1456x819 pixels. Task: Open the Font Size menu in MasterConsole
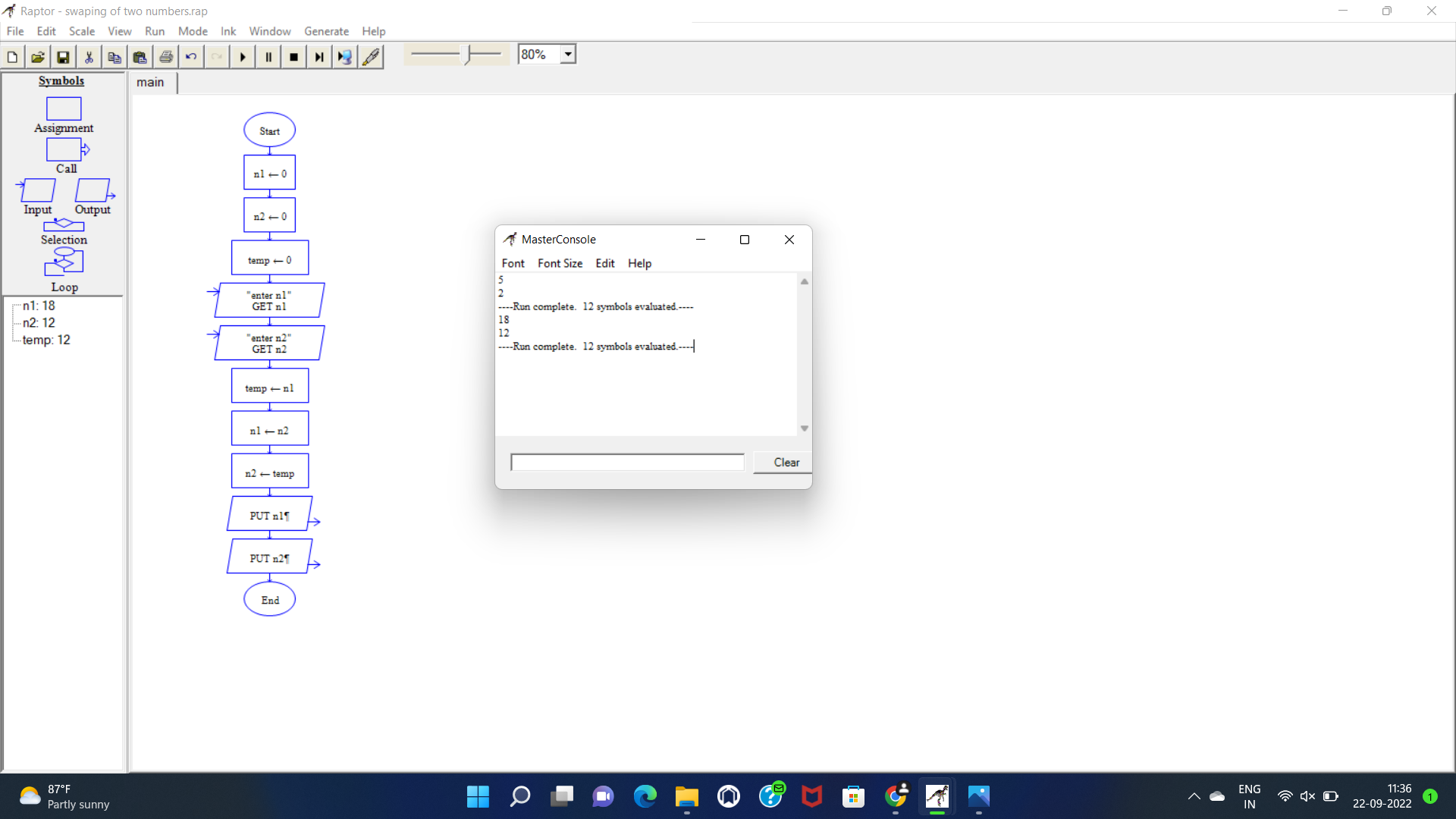pos(560,263)
